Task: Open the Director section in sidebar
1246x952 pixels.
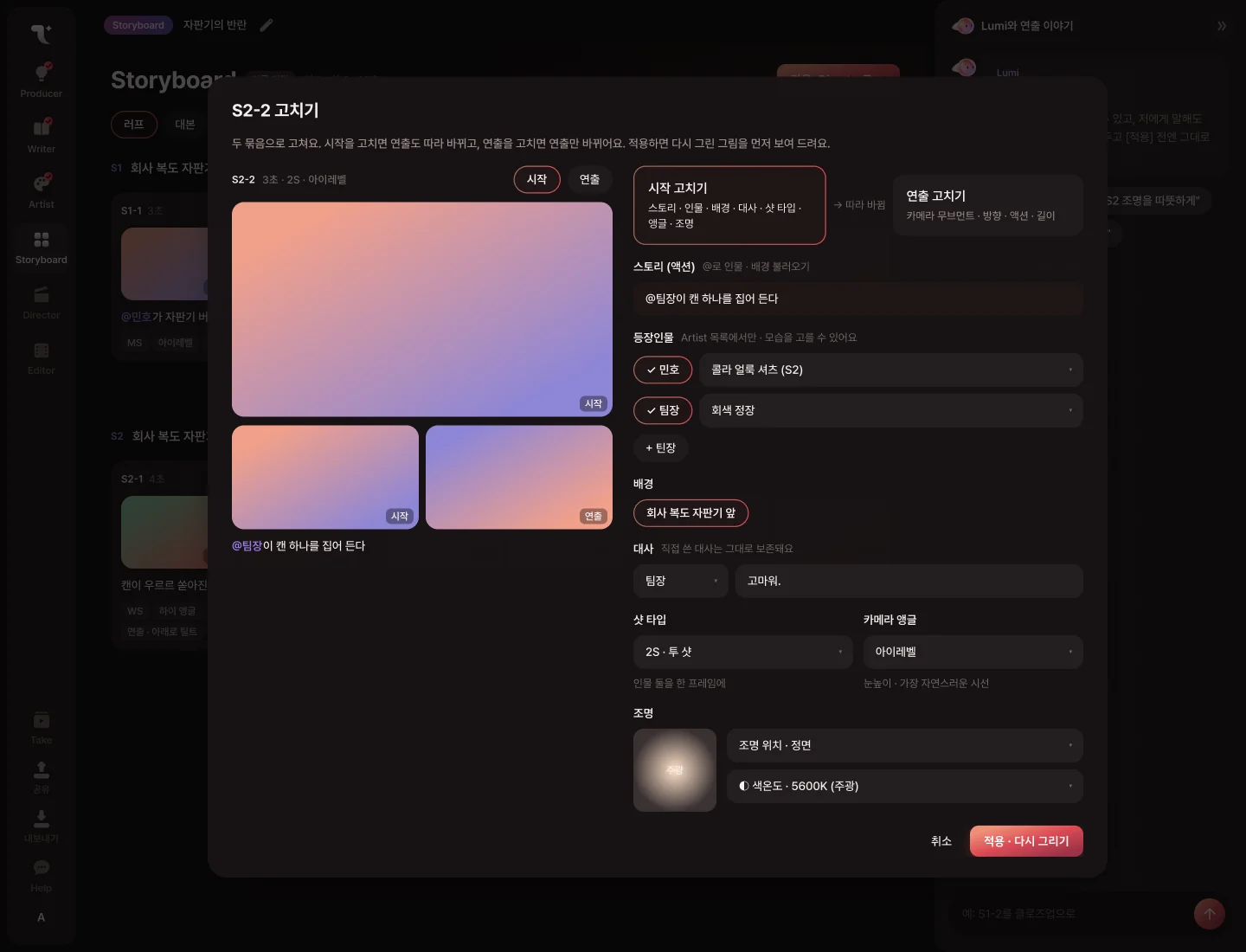Action: (41, 301)
